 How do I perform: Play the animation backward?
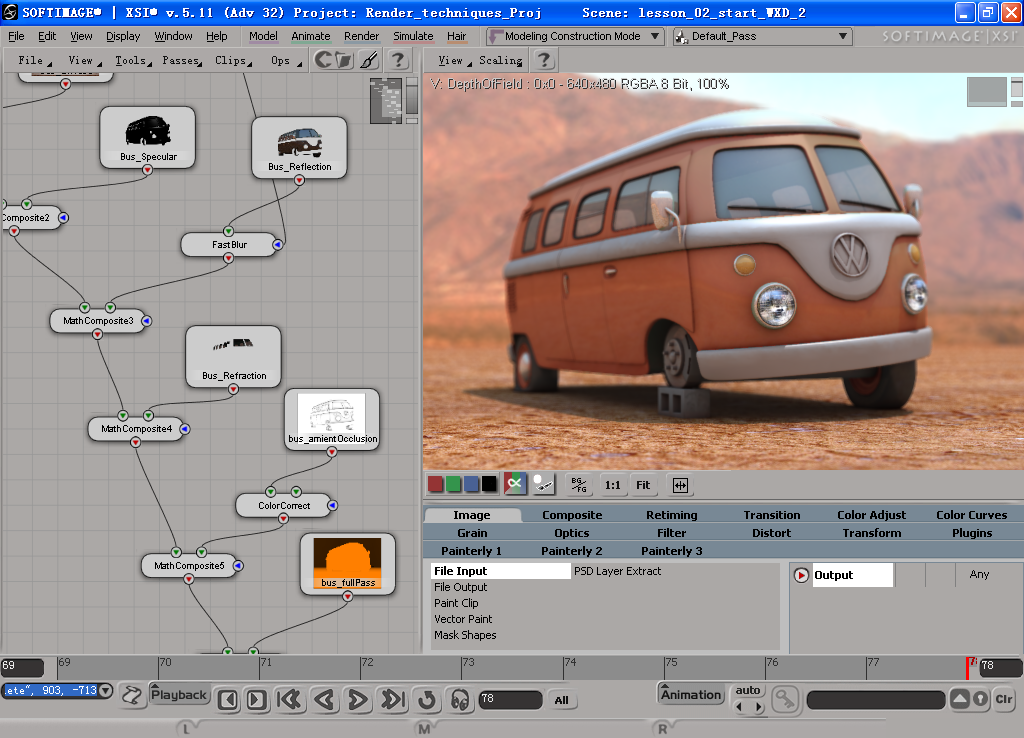point(325,700)
